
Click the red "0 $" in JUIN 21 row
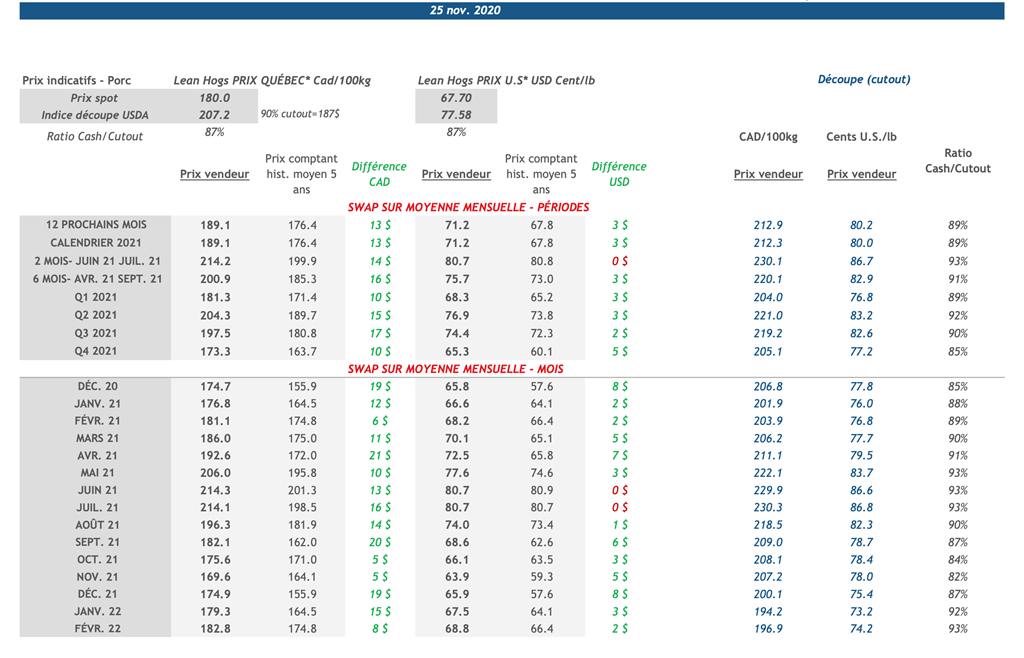tap(619, 490)
